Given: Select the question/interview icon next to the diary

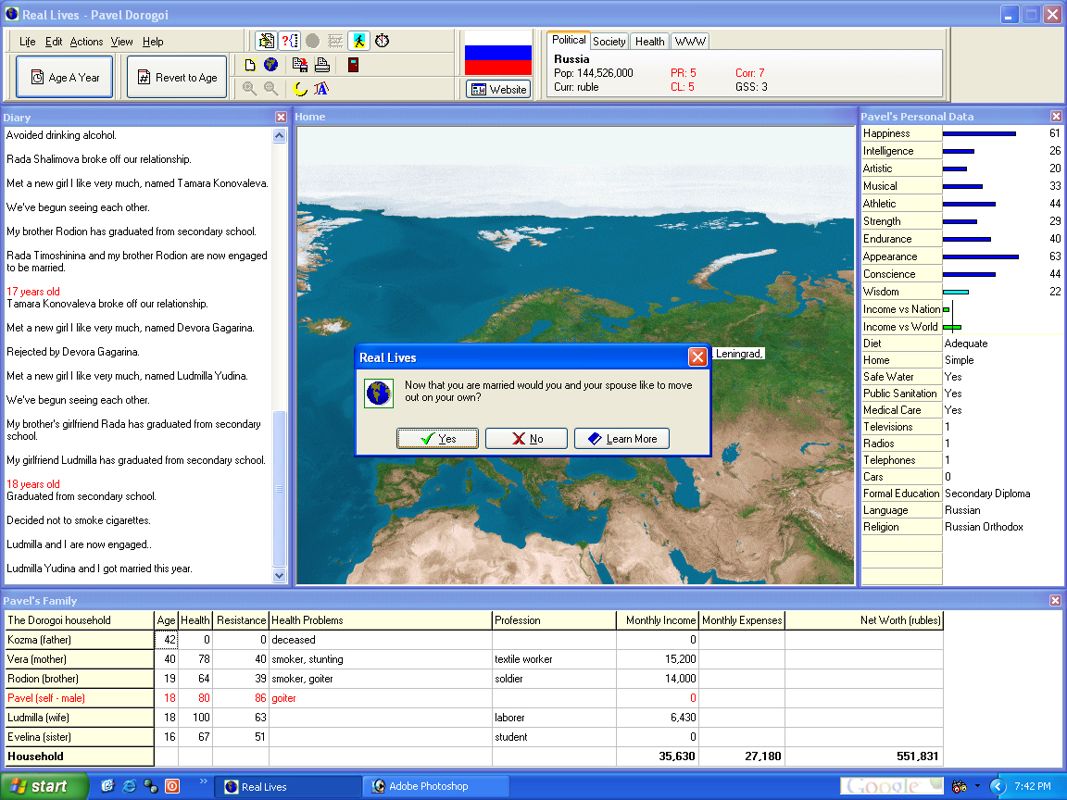Looking at the screenshot, I should [290, 41].
